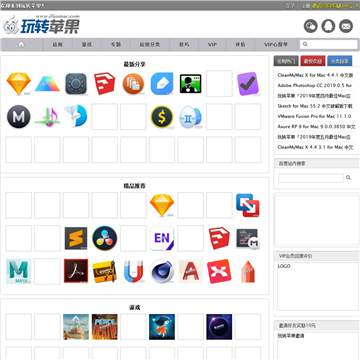Open the 应用 menu item

[x=58, y=44]
